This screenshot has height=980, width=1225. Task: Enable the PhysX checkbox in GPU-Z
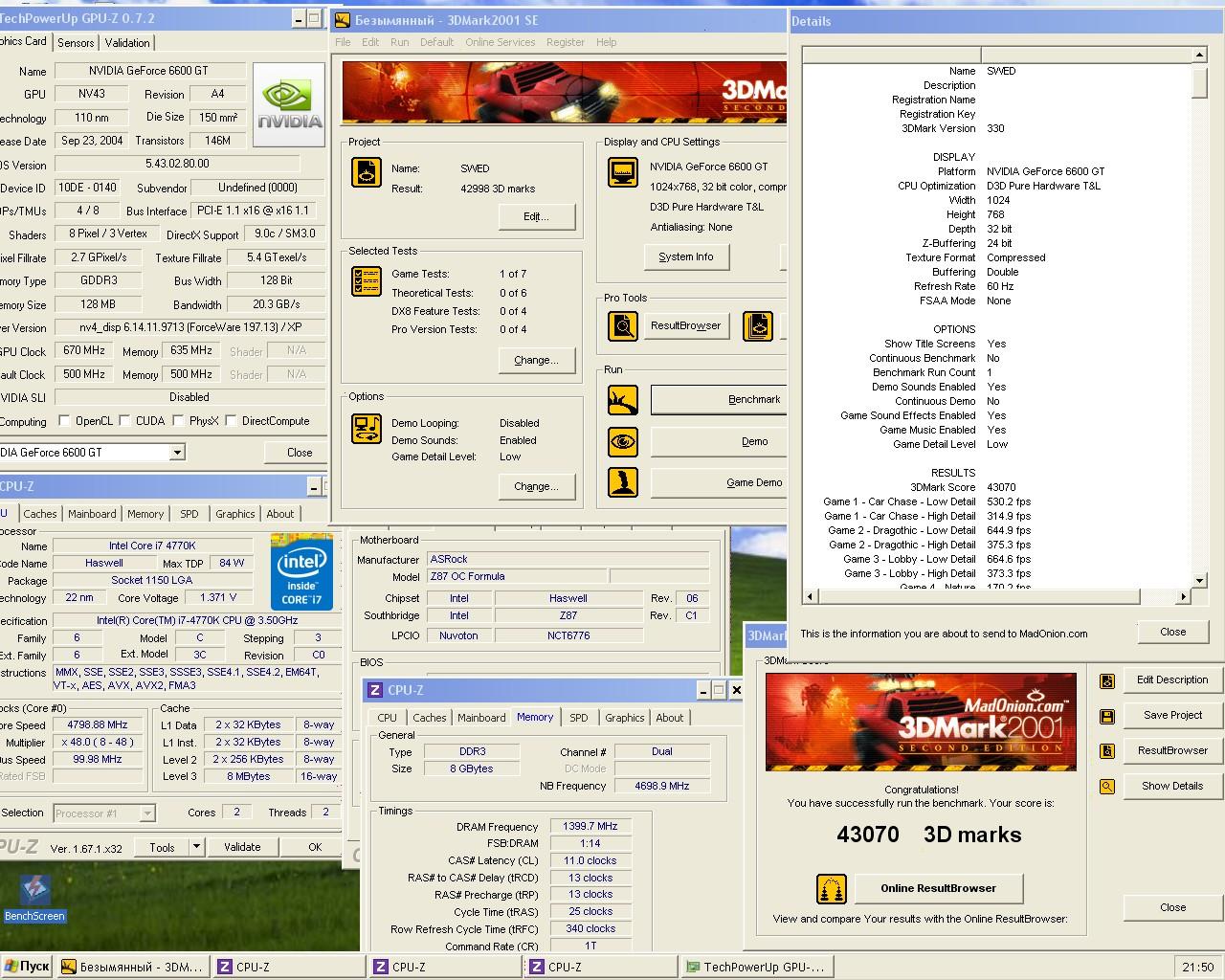pyautogui.click(x=178, y=421)
